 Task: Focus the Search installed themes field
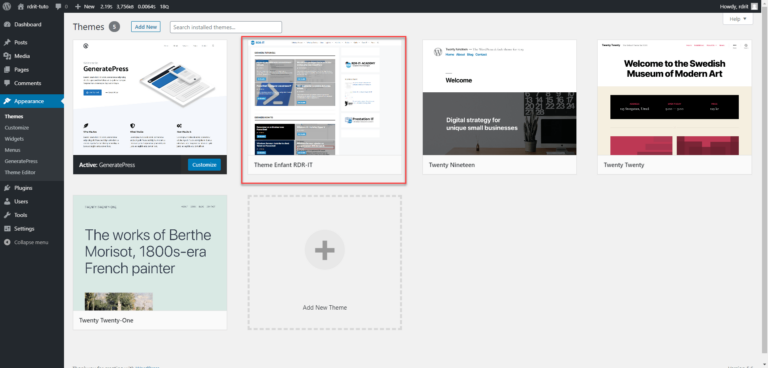click(226, 27)
